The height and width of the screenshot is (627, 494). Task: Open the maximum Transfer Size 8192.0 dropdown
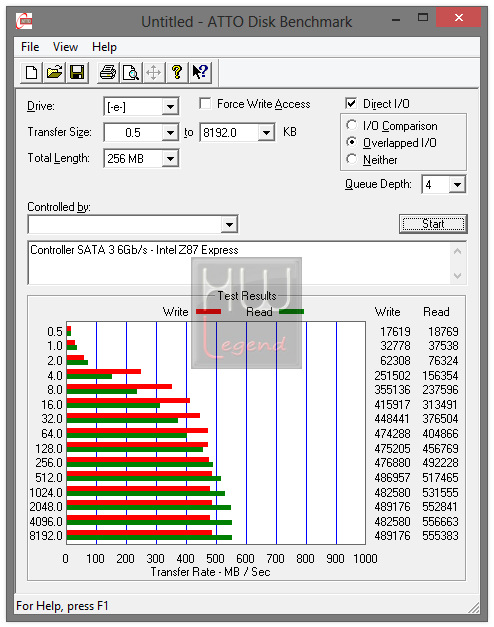[x=266, y=132]
